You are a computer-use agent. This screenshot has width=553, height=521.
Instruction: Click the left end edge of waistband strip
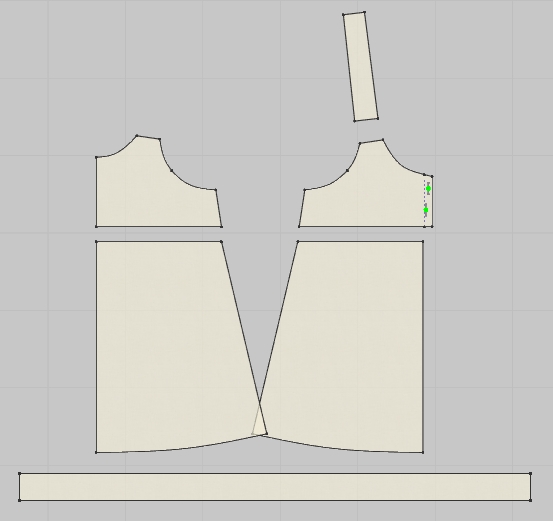[19, 487]
